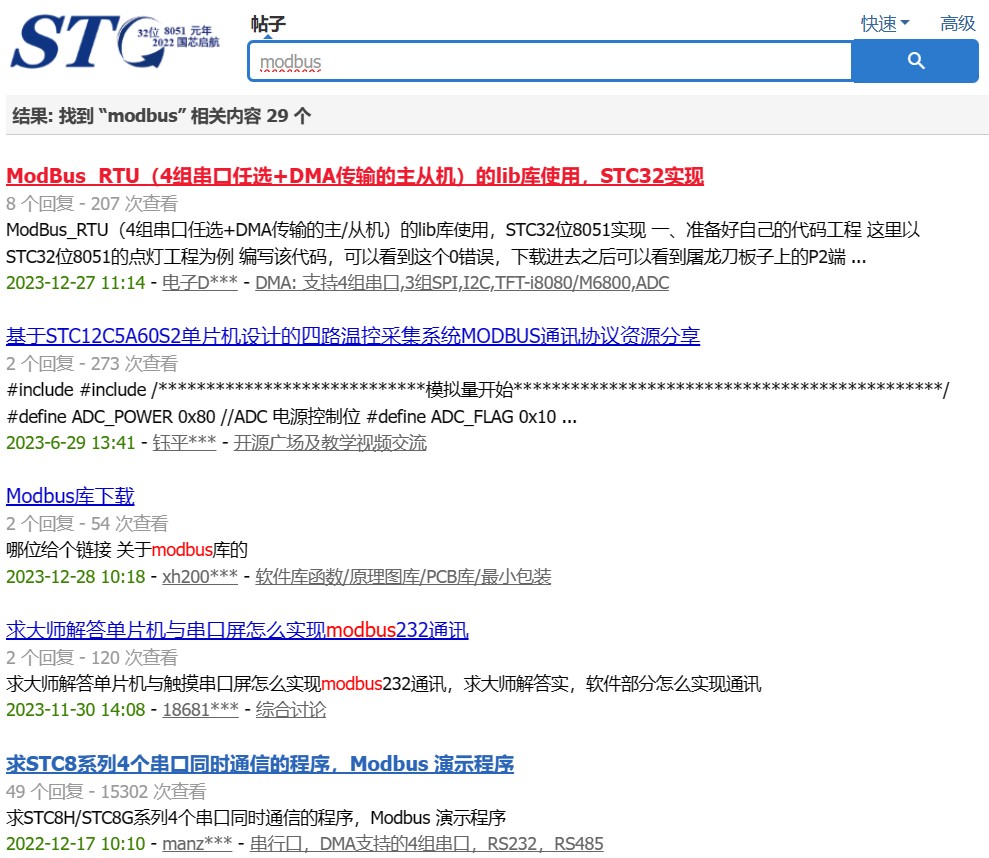Open forum link 串行口, DMA支持的4组串口, RS232, RS485

click(426, 843)
